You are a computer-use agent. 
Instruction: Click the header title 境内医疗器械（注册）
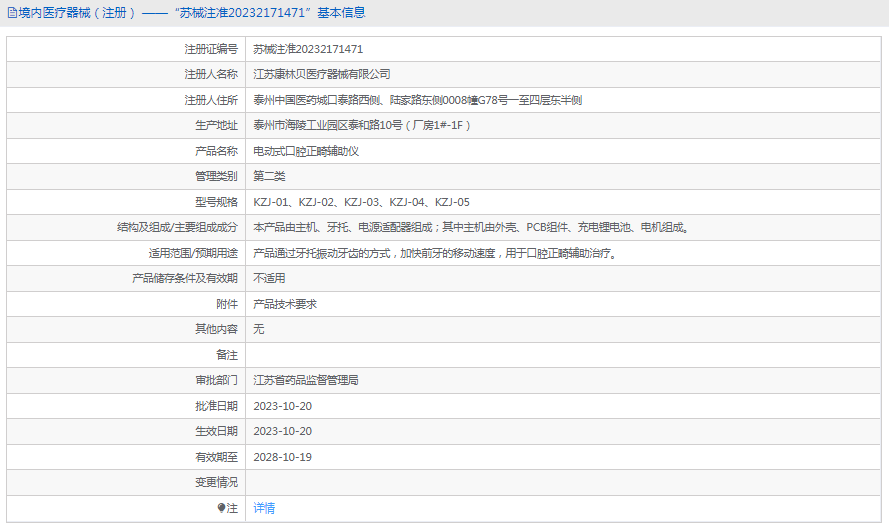click(78, 13)
